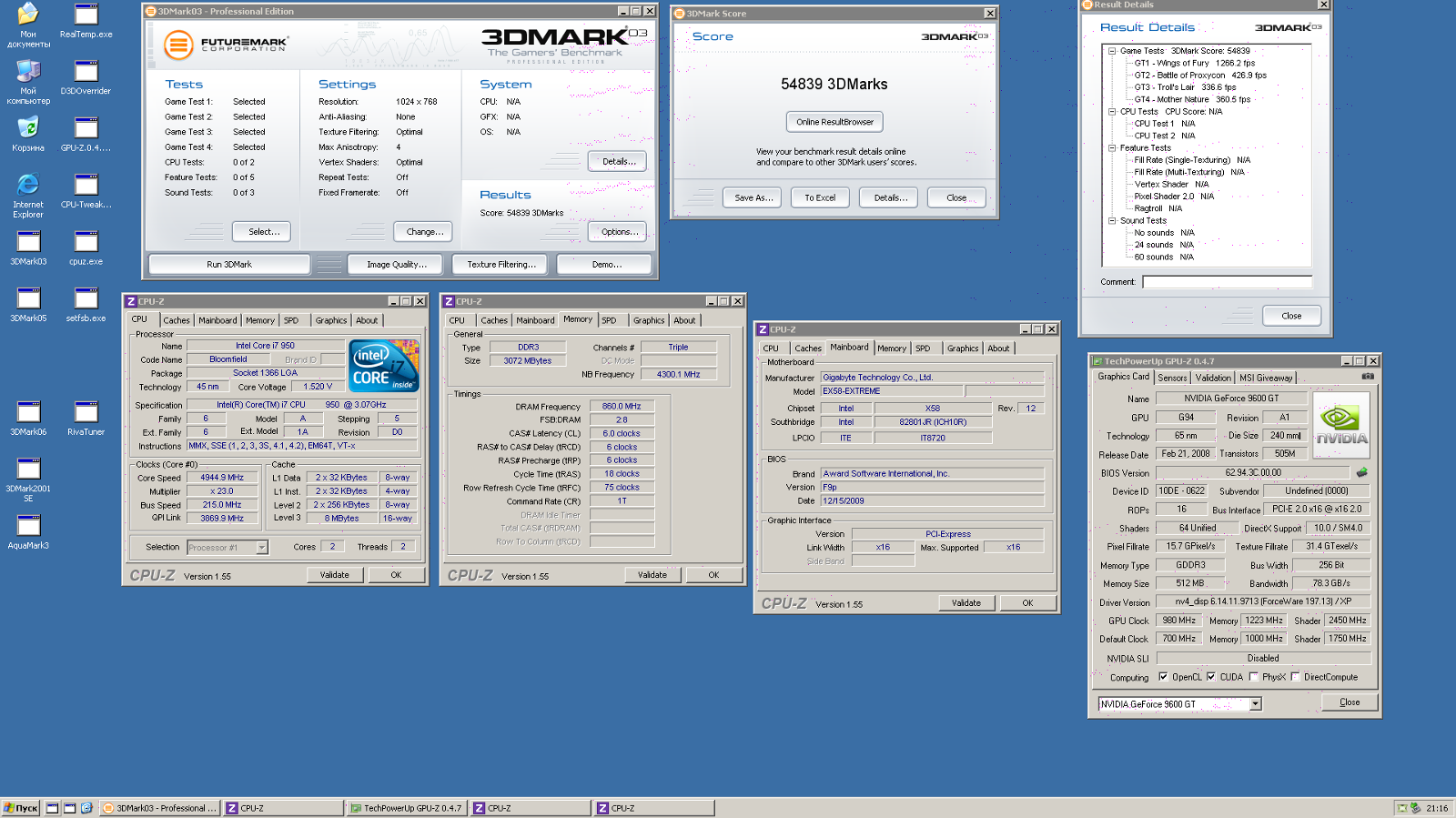Open the Processor #1 selection dropdown
Viewport: 1456px width, 818px height.
click(262, 547)
